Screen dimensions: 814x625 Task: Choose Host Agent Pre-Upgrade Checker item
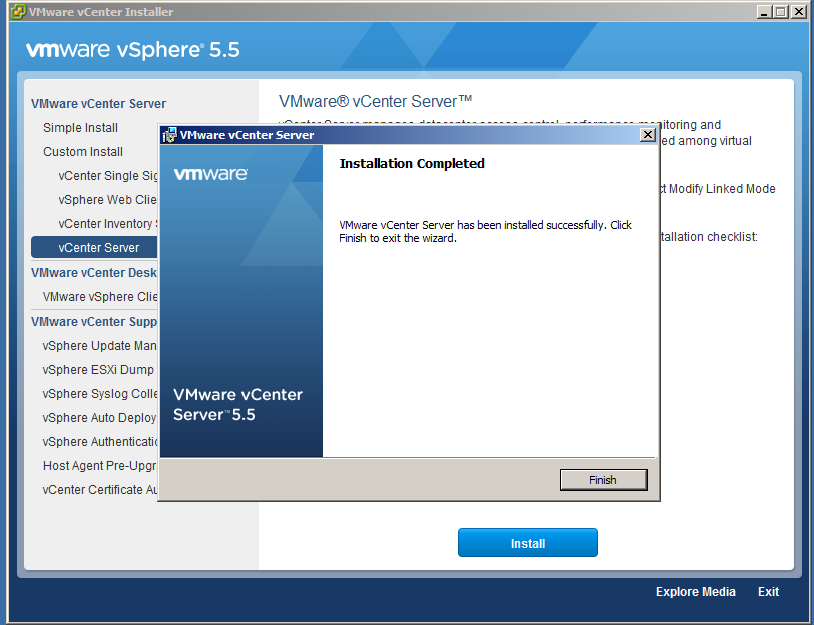point(100,466)
